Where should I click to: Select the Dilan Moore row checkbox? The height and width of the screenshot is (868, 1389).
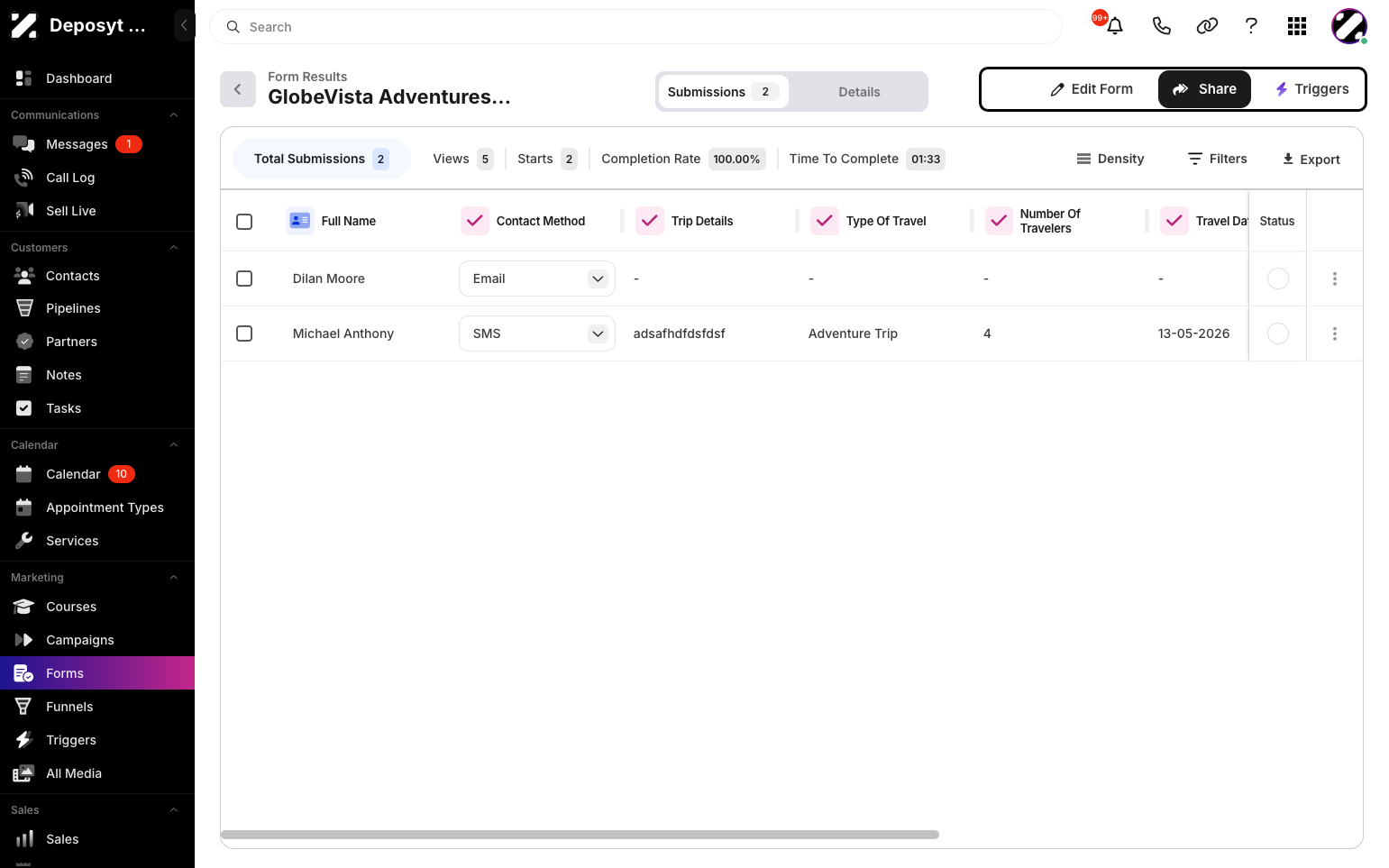(244, 279)
